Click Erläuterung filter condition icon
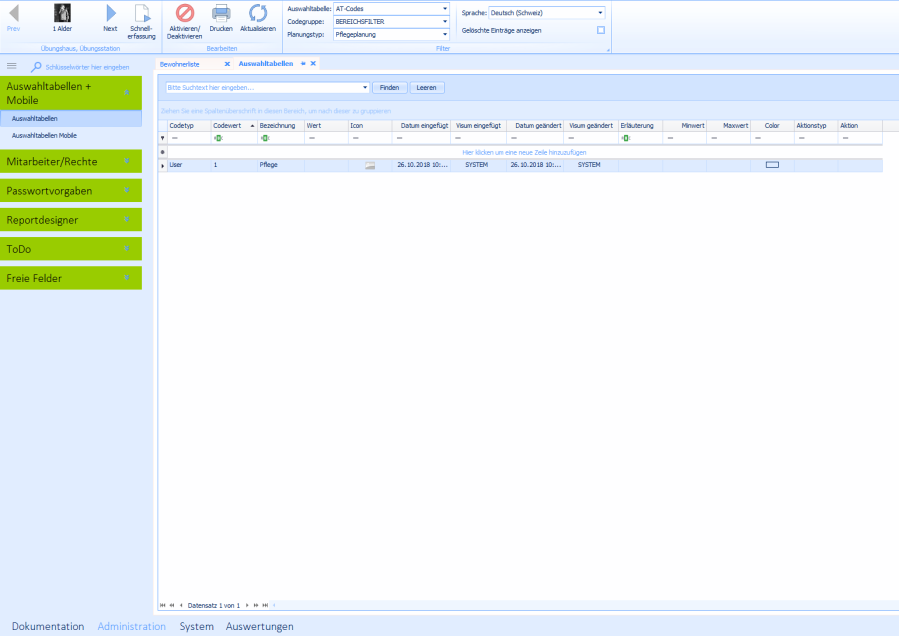 coord(626,138)
